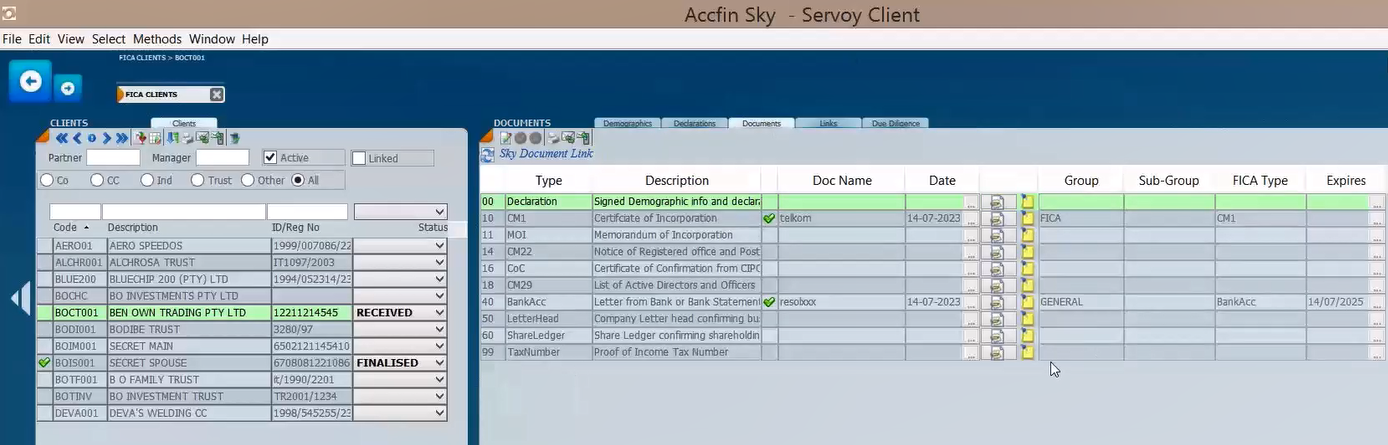Image resolution: width=1388 pixels, height=445 pixels.
Task: Sort clients by Code column header
Action: click(x=70, y=228)
